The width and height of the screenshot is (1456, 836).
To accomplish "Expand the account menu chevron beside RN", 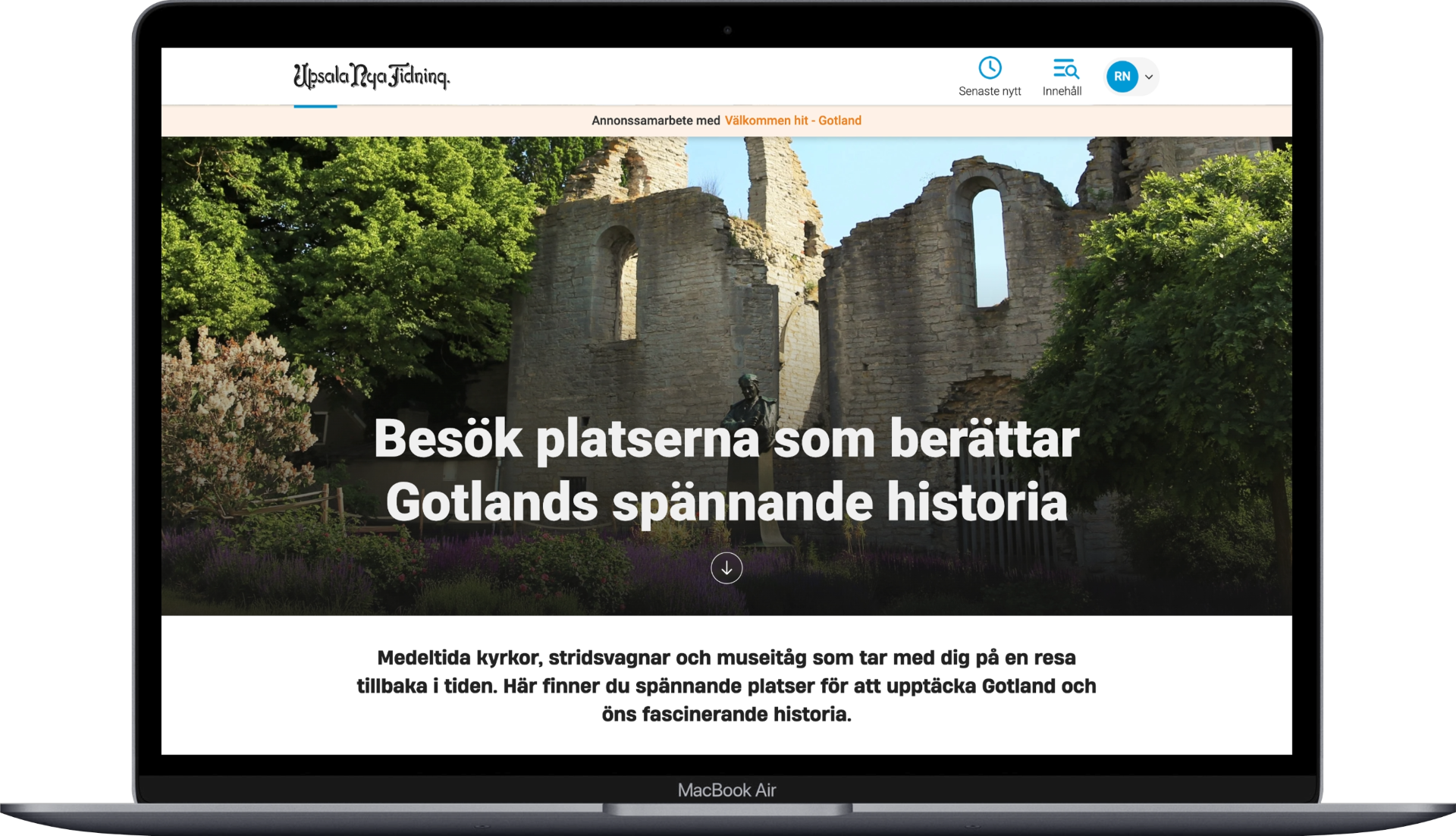I will tap(1149, 77).
